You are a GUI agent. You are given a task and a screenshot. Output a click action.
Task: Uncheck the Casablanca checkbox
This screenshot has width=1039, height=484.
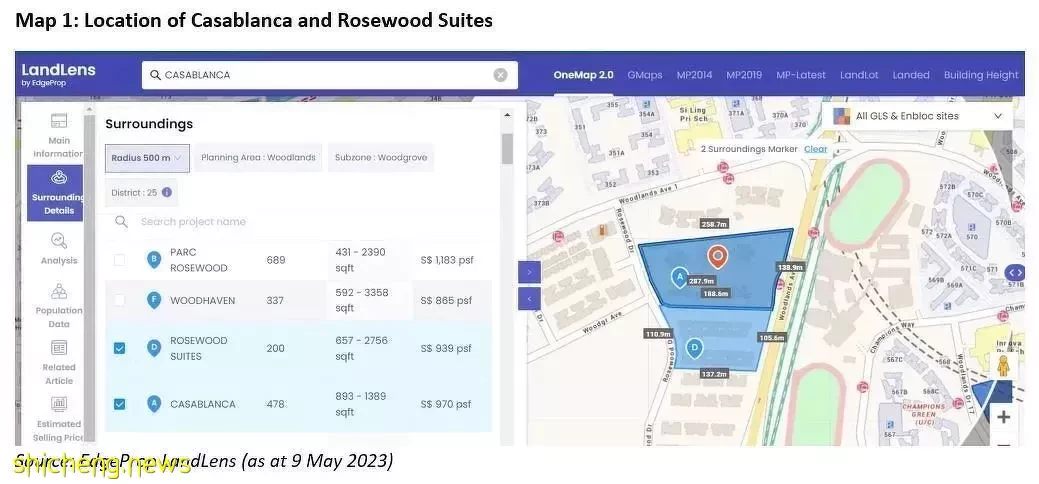pyautogui.click(x=119, y=404)
